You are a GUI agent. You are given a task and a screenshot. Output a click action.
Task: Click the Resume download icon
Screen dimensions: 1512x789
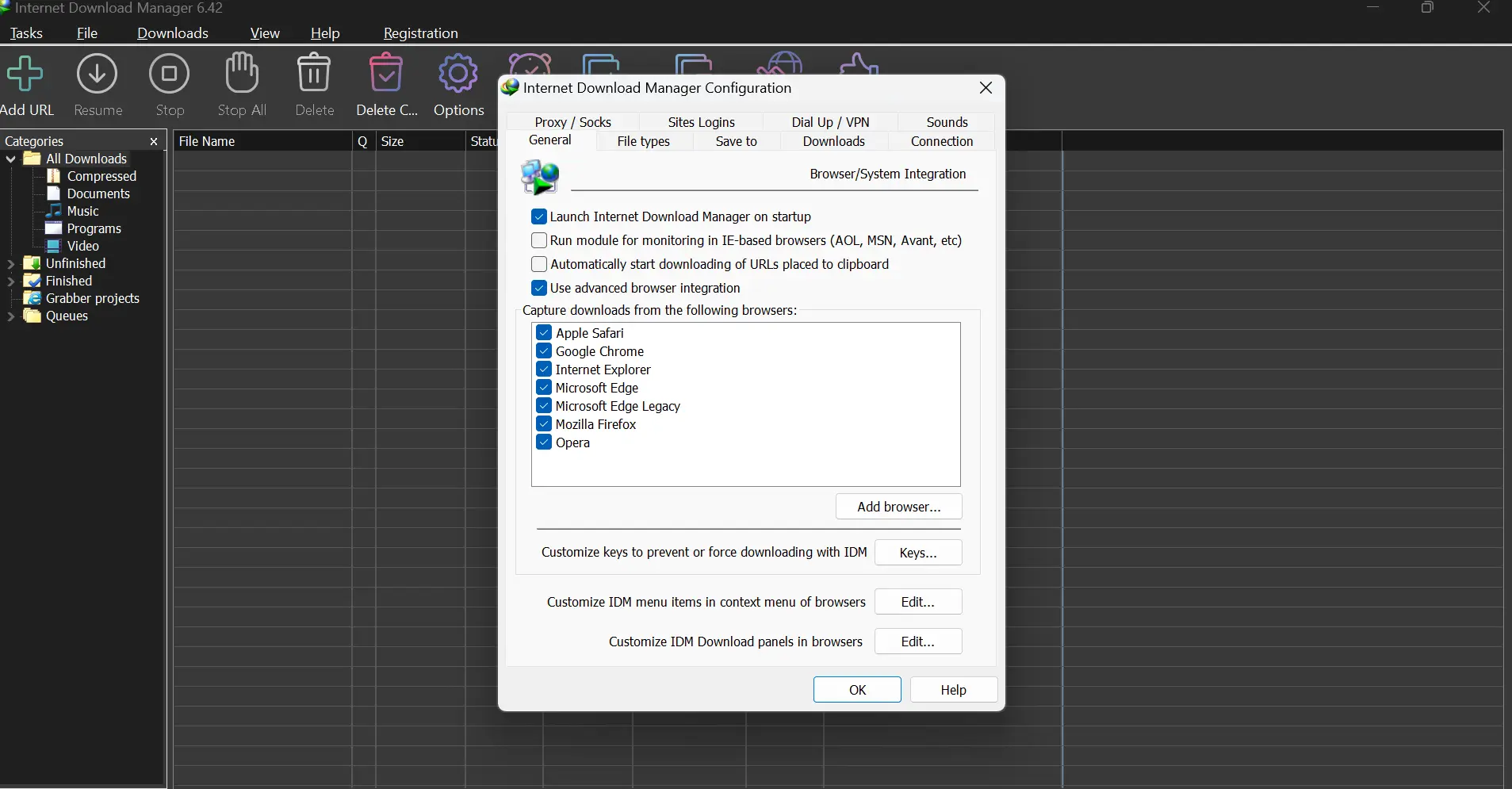pyautogui.click(x=98, y=75)
